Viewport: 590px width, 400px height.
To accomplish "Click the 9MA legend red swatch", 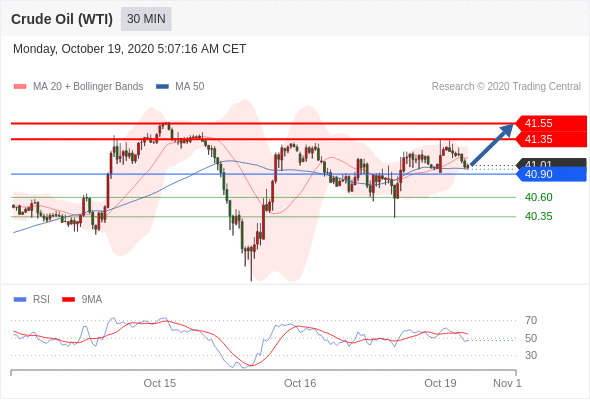I will coord(68,300).
